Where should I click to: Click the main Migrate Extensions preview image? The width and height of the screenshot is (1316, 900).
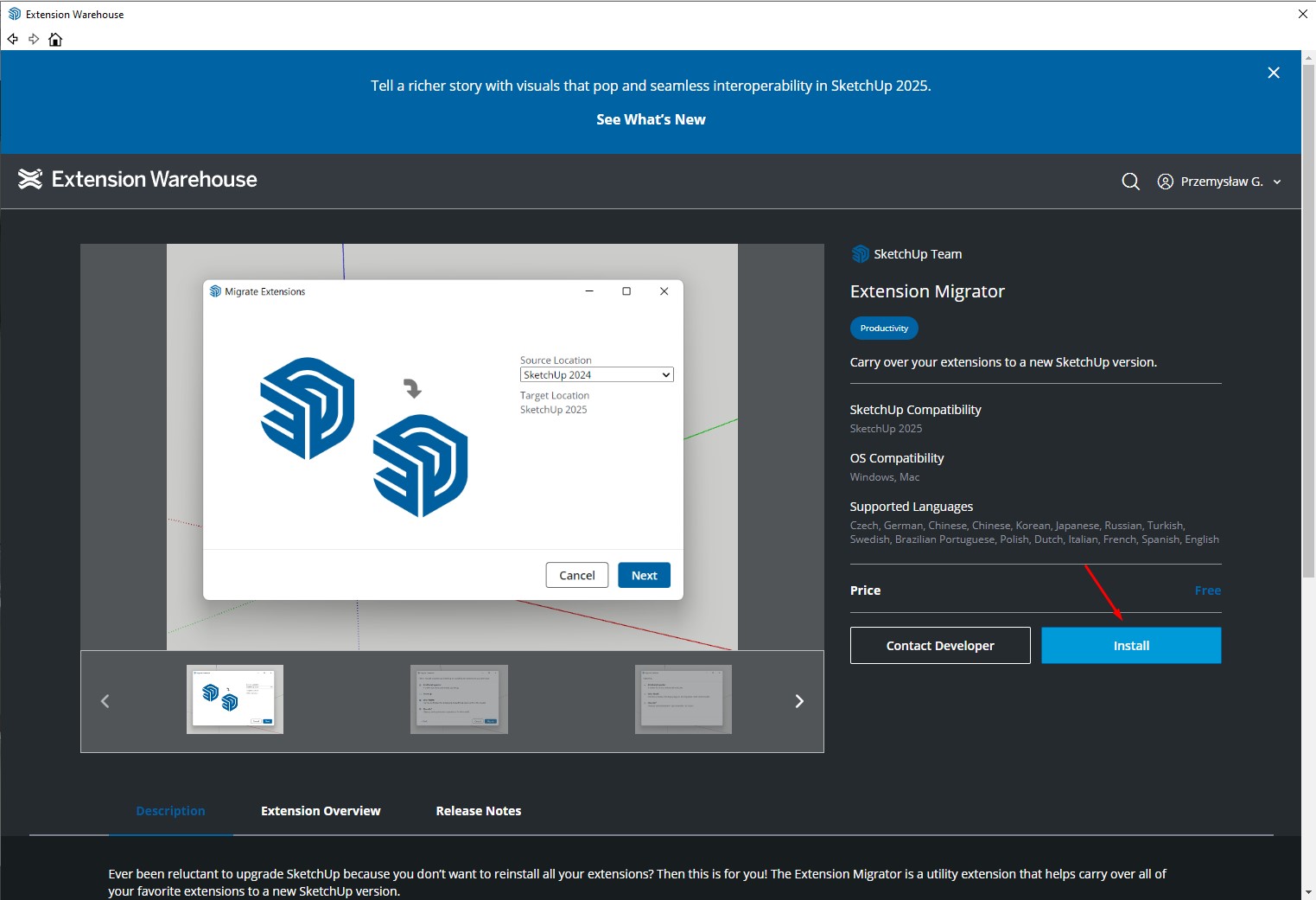click(452, 447)
